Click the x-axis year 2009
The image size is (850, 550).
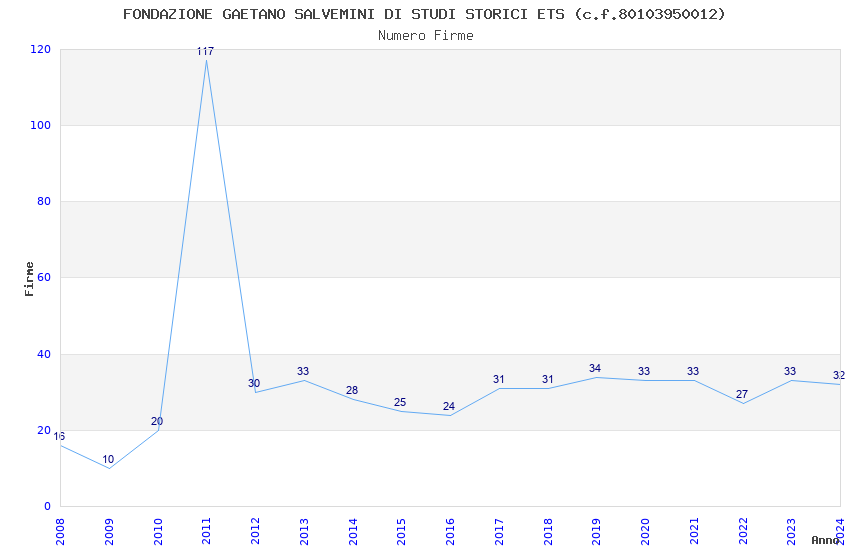click(109, 531)
